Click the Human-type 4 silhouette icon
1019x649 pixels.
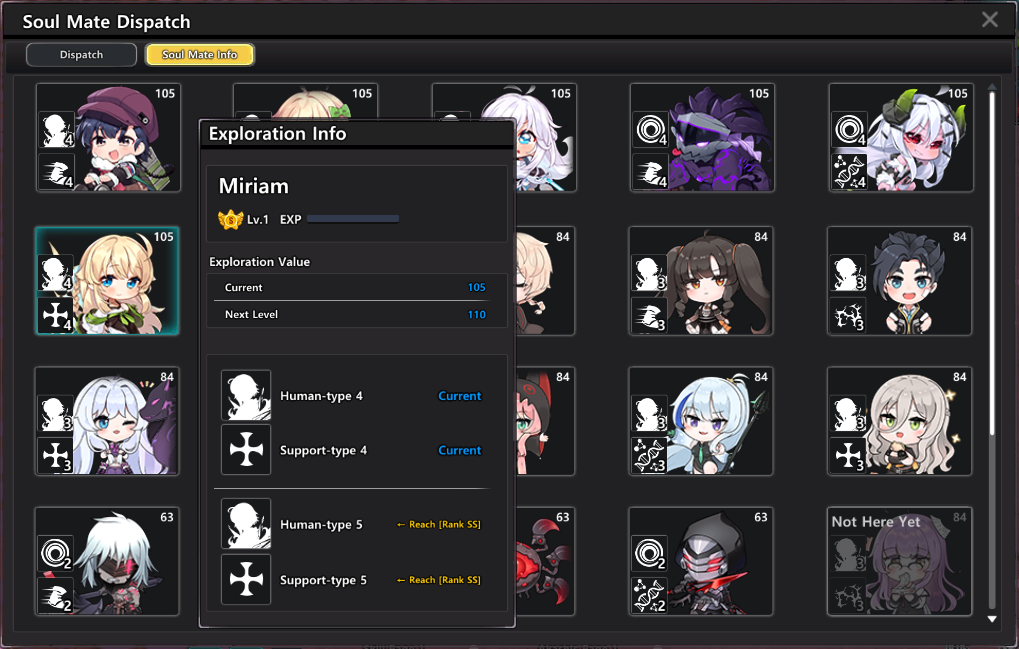pyautogui.click(x=246, y=395)
